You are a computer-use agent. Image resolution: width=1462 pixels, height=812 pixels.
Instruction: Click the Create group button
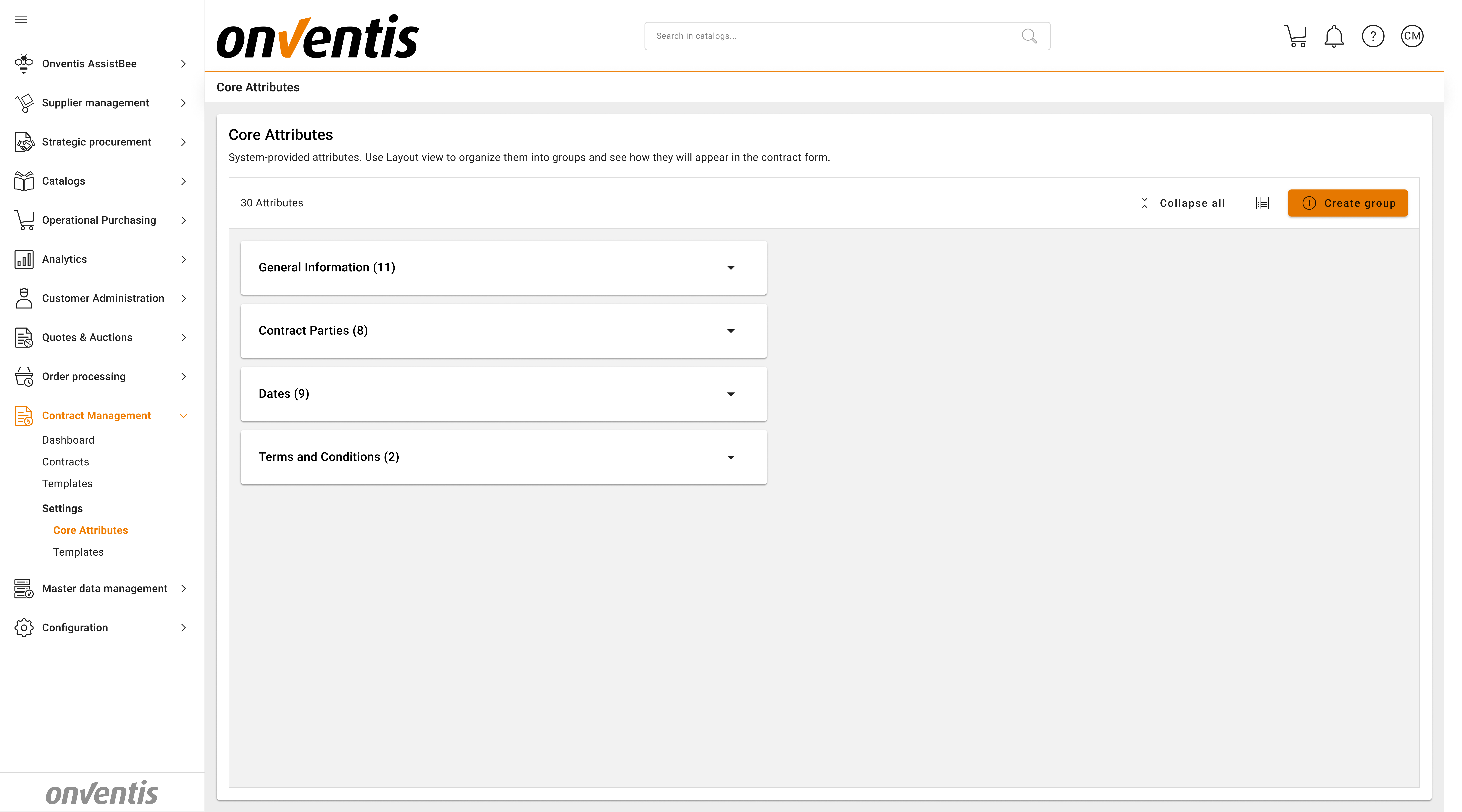point(1347,203)
